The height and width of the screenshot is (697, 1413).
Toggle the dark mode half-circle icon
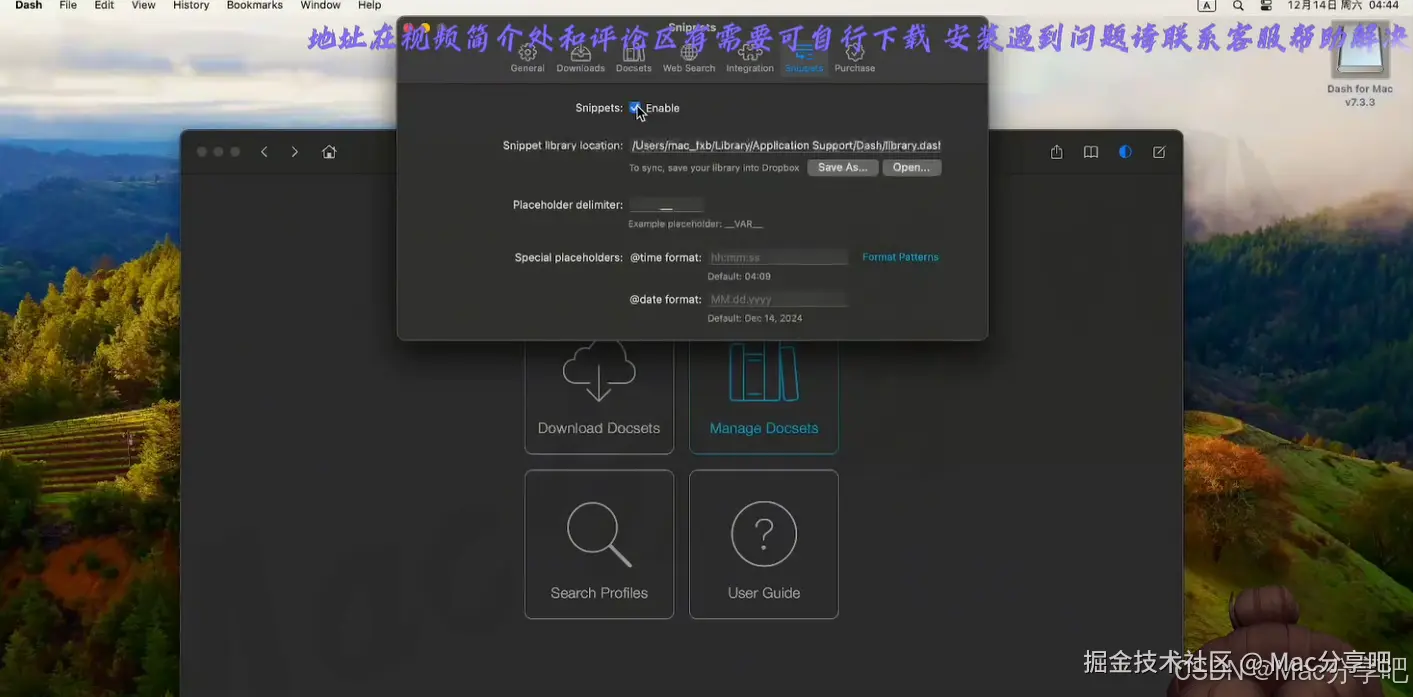click(x=1125, y=152)
